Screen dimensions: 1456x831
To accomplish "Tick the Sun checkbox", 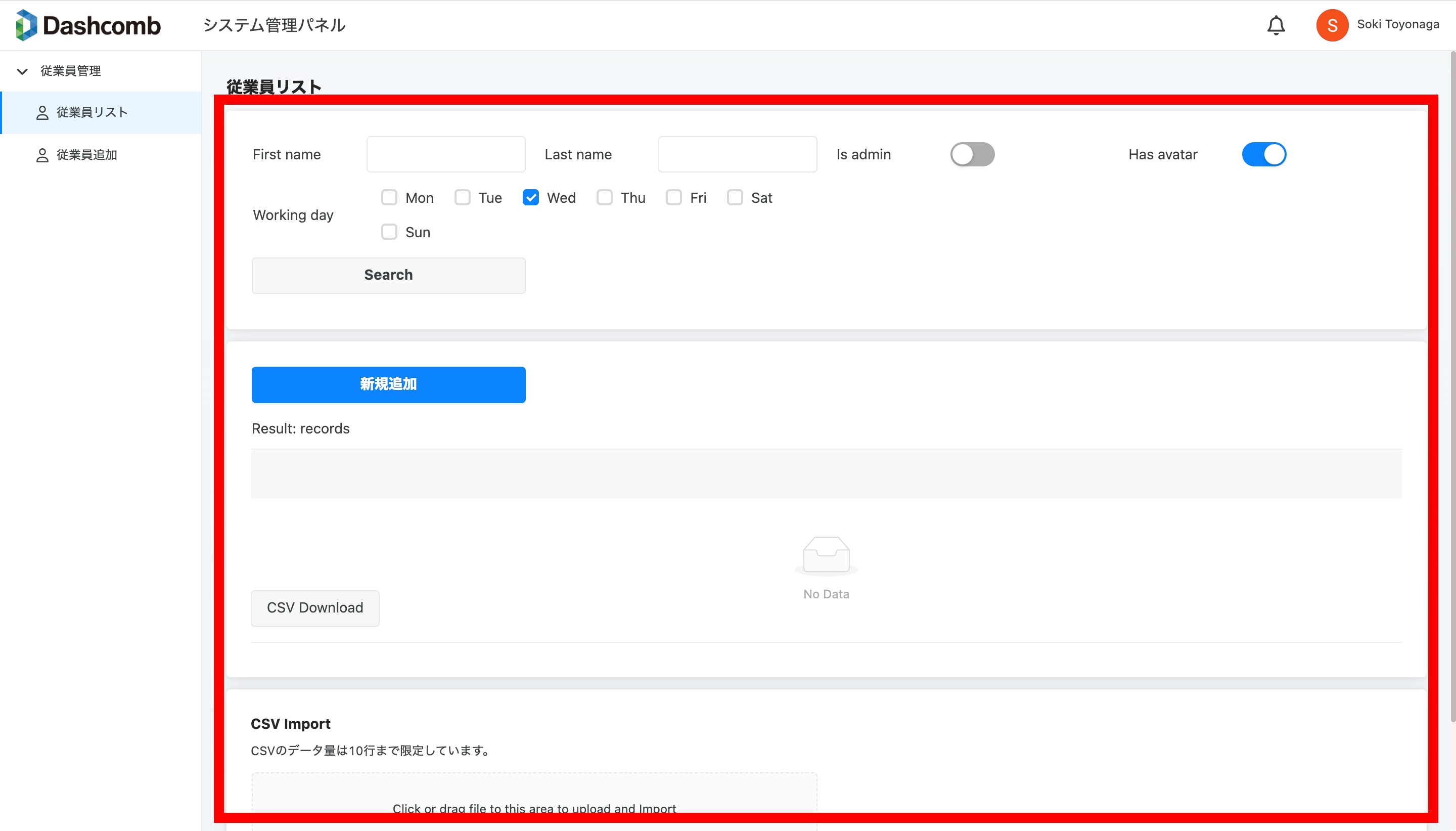I will tap(389, 232).
